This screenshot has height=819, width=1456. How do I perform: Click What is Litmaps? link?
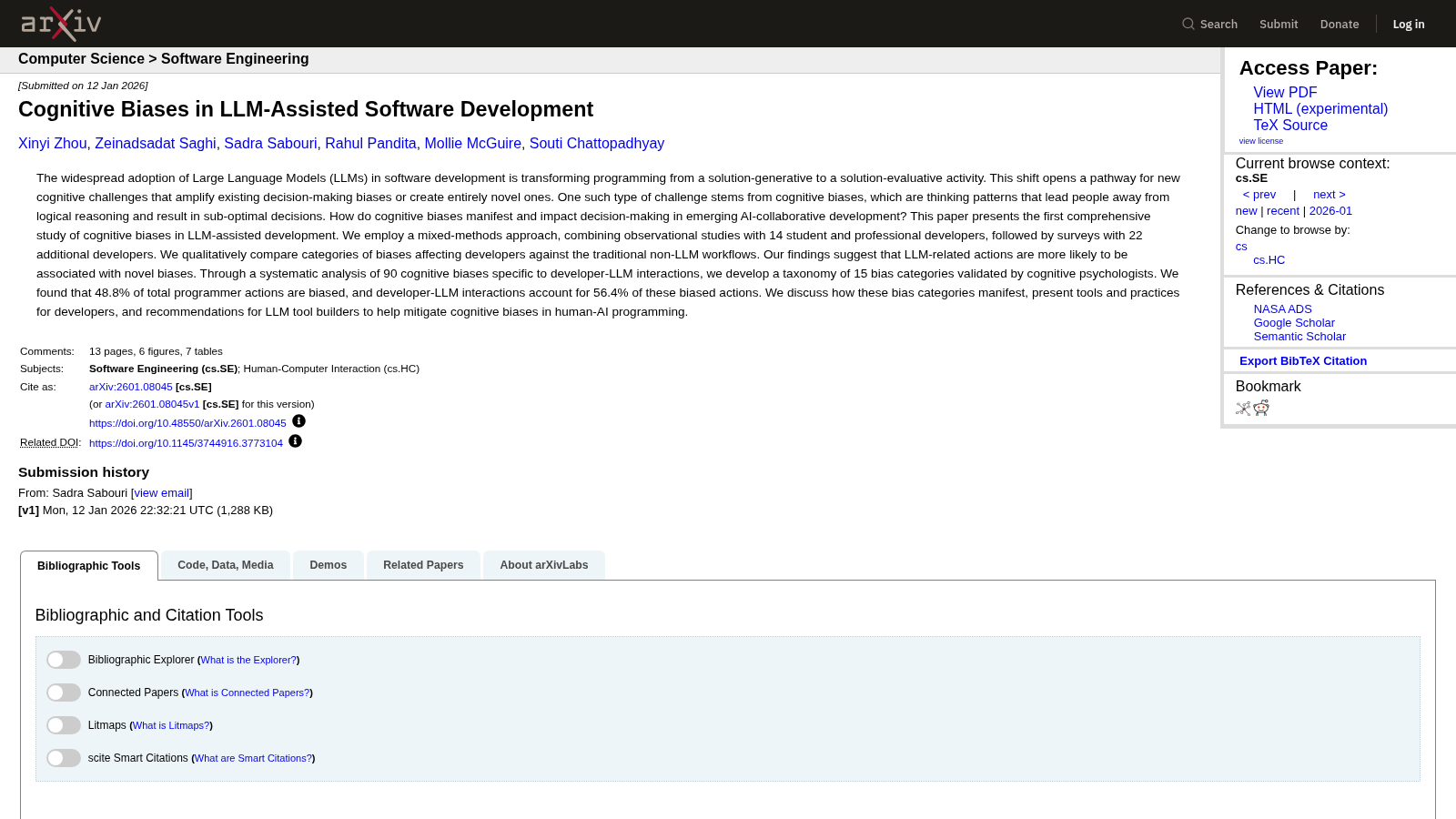(171, 725)
